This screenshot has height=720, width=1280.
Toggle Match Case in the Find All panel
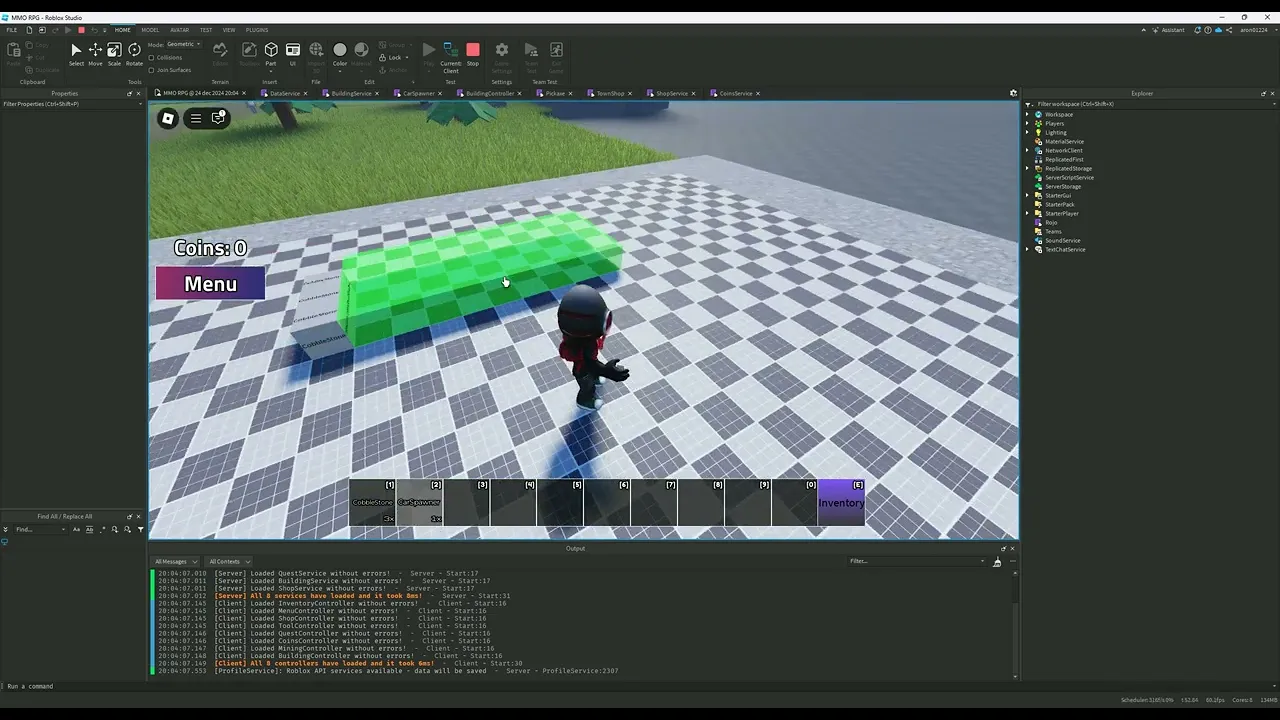tap(77, 529)
